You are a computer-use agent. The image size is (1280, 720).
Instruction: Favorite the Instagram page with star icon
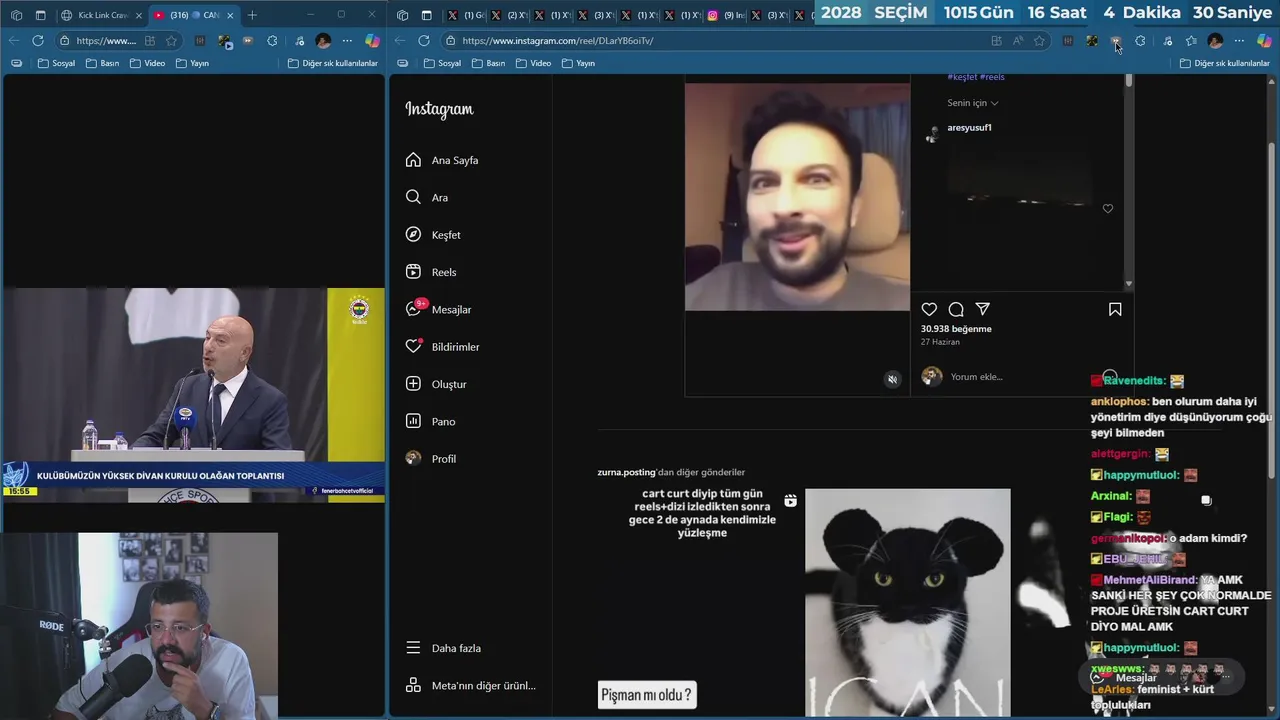1039,41
